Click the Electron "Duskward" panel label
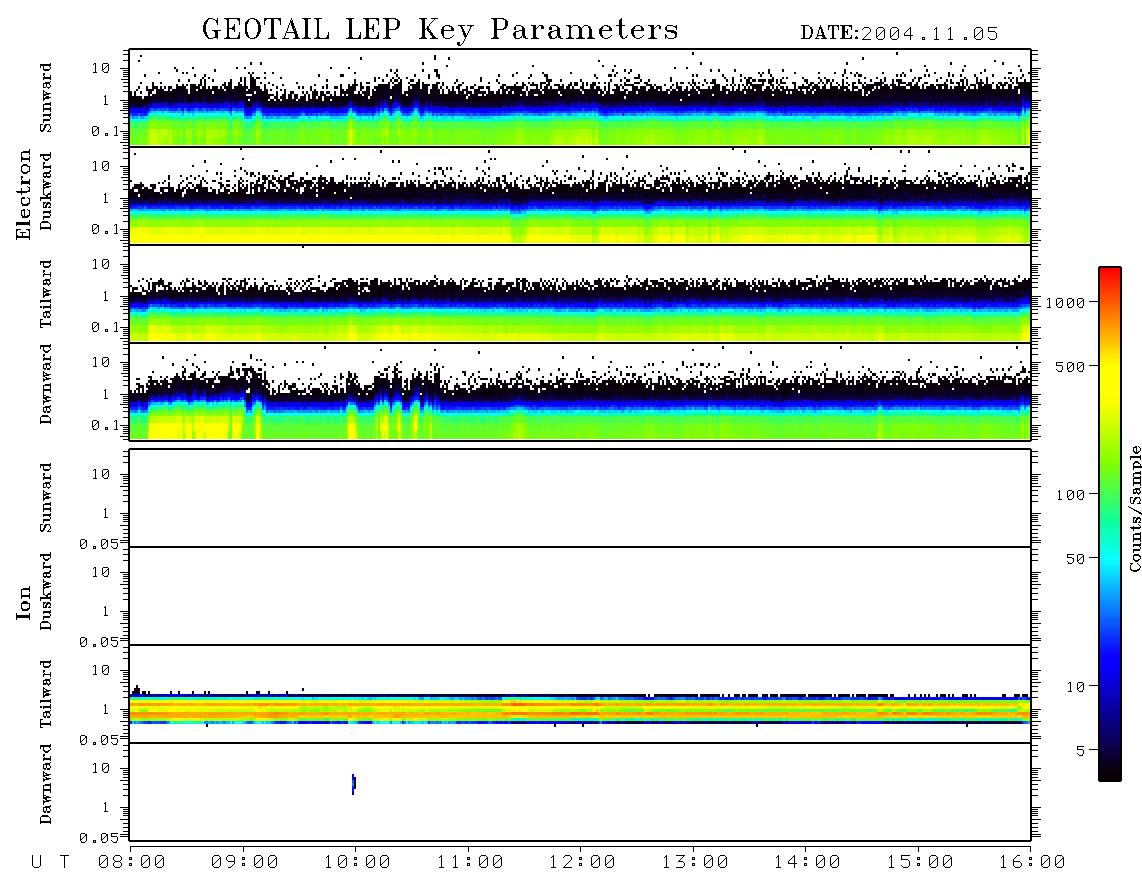1142x880 pixels. (x=46, y=191)
